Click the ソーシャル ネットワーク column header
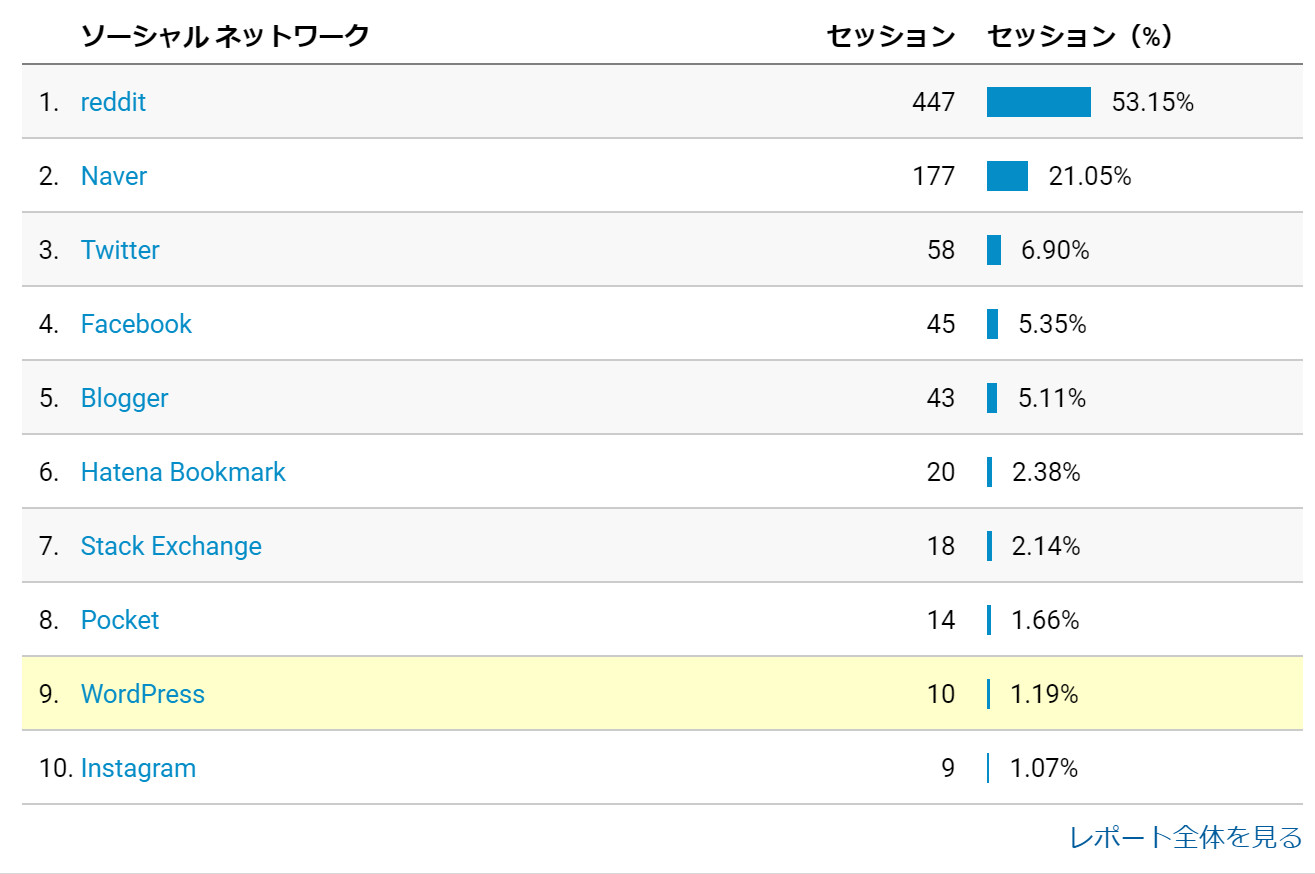 [225, 36]
